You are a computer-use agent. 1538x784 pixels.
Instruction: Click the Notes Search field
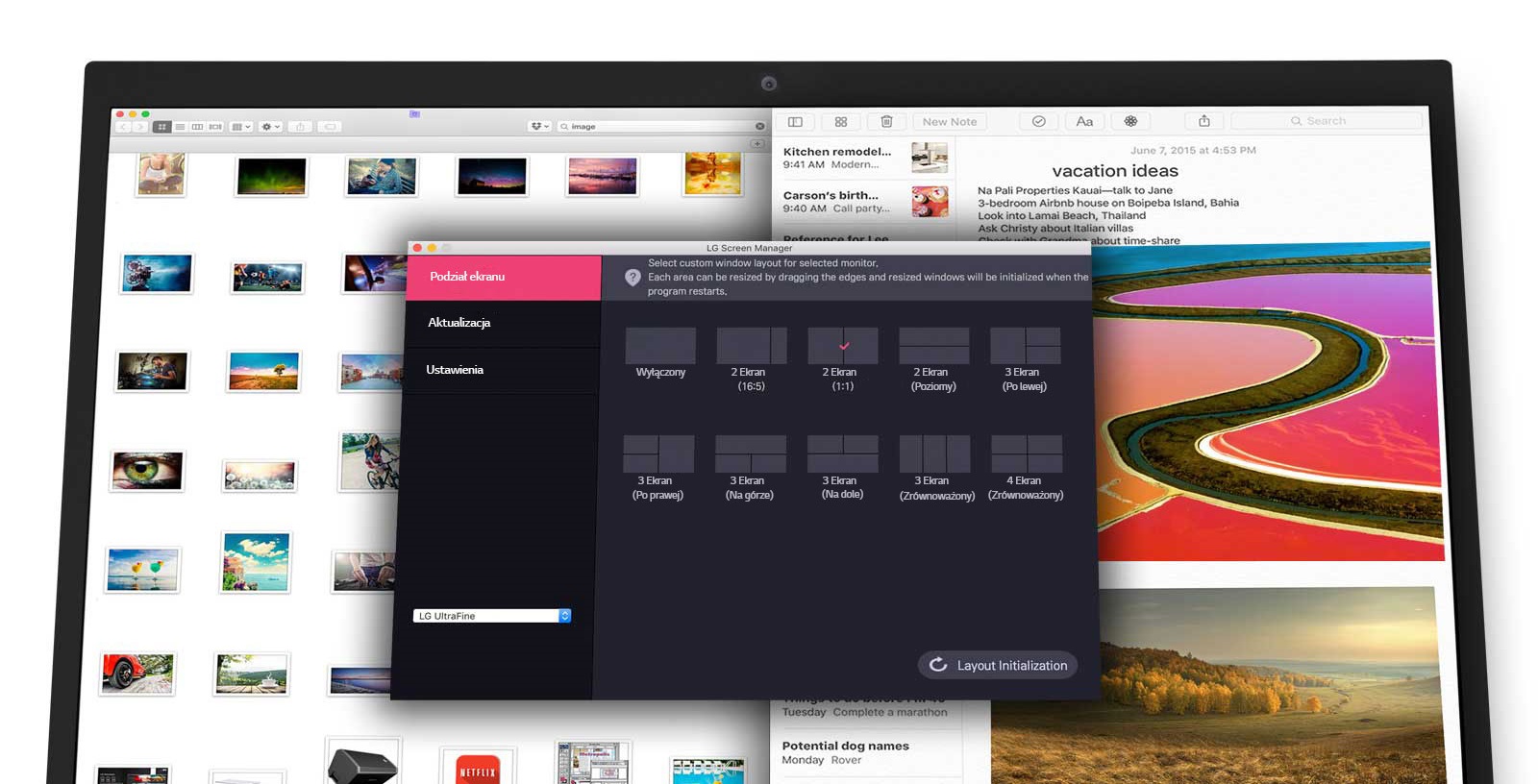tap(1326, 121)
